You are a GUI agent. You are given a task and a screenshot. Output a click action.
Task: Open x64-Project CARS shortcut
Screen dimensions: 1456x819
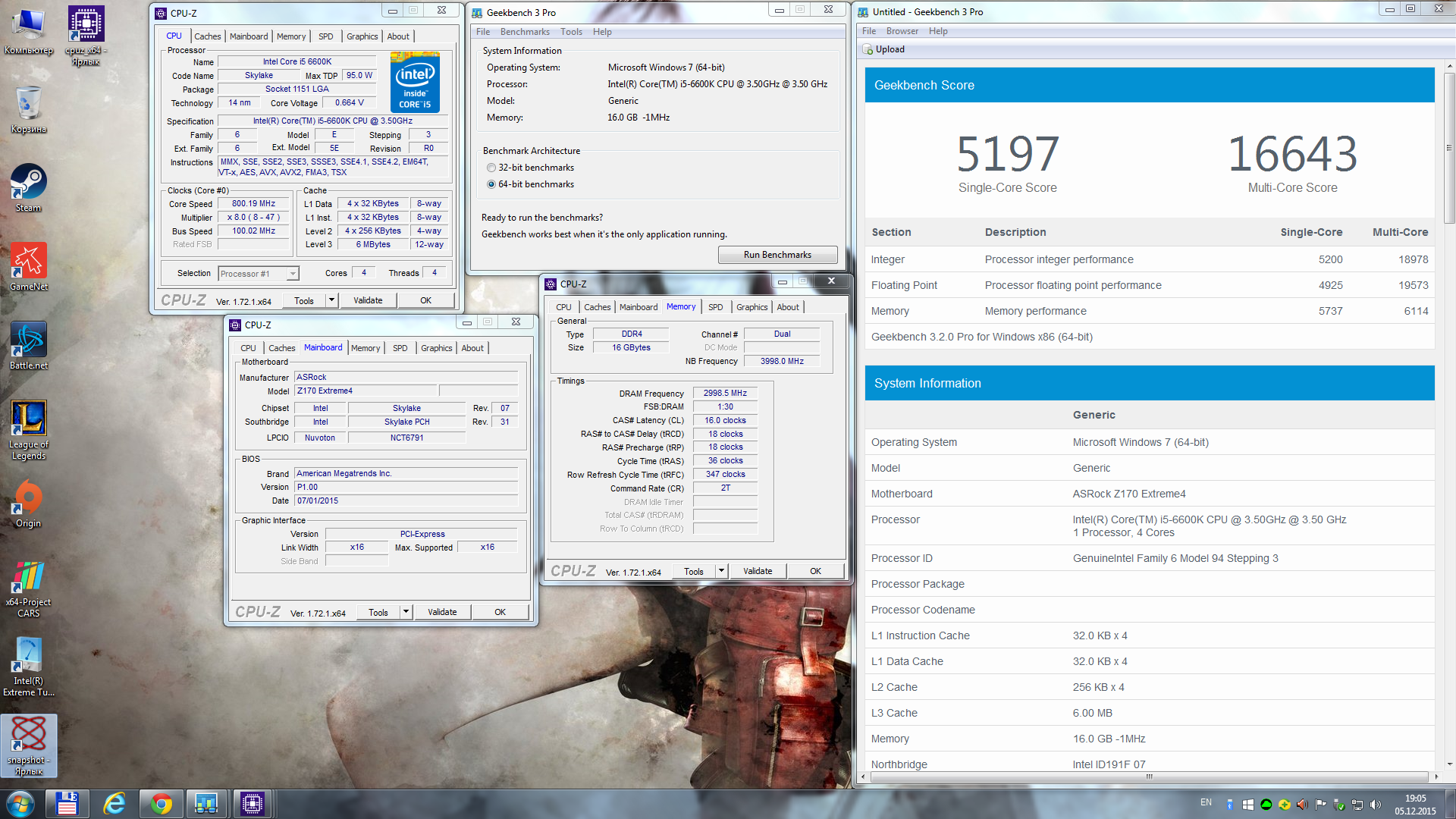28,590
